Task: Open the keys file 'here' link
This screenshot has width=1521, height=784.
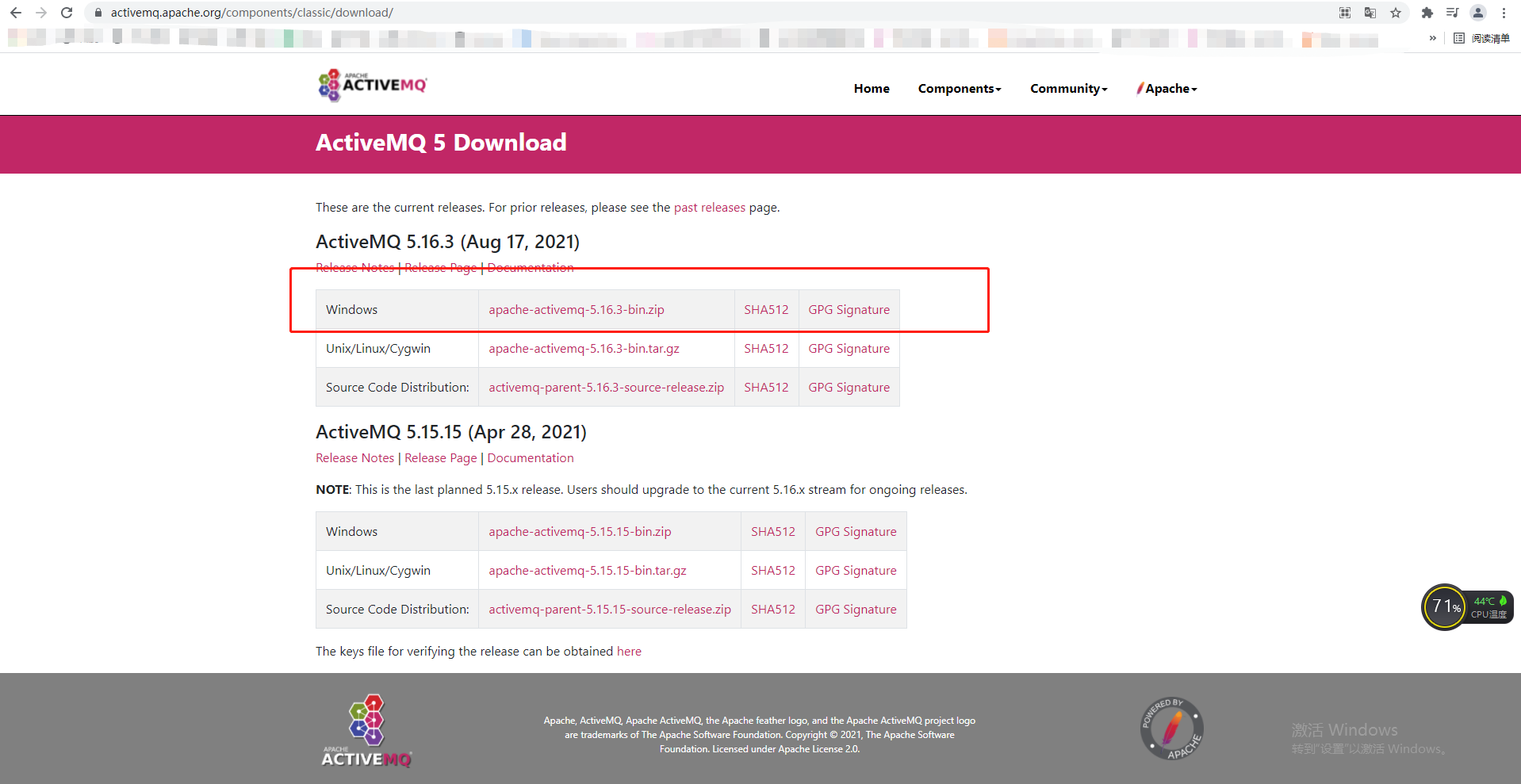Action: 629,652
